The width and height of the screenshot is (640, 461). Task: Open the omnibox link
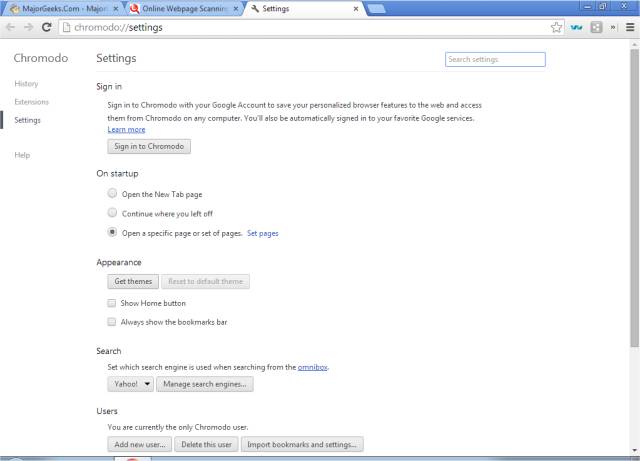click(312, 367)
